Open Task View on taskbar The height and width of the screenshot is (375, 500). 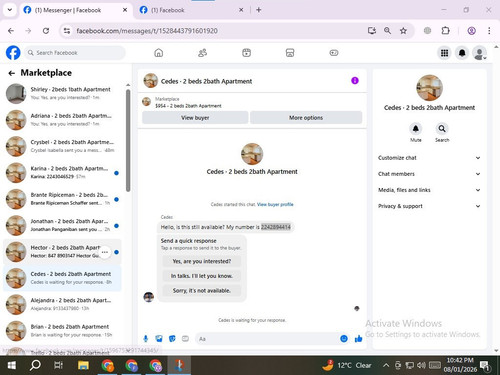(59, 365)
